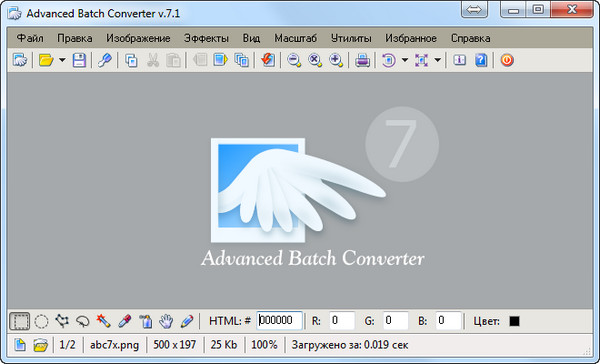
Task: Click the 500 x 197 dimensions text
Action: (x=174, y=345)
